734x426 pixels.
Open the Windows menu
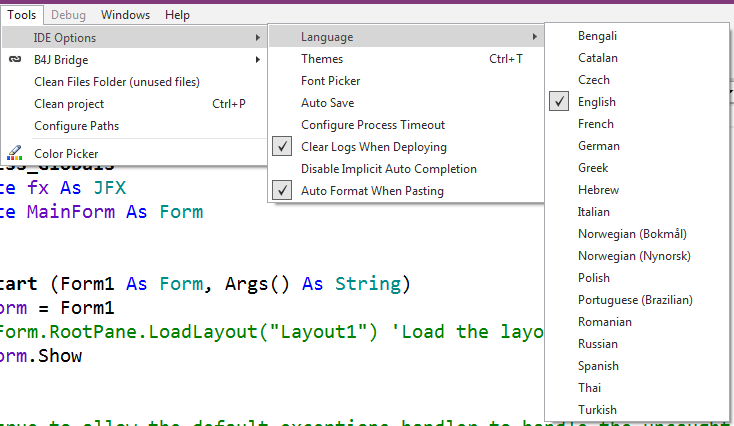click(x=125, y=15)
